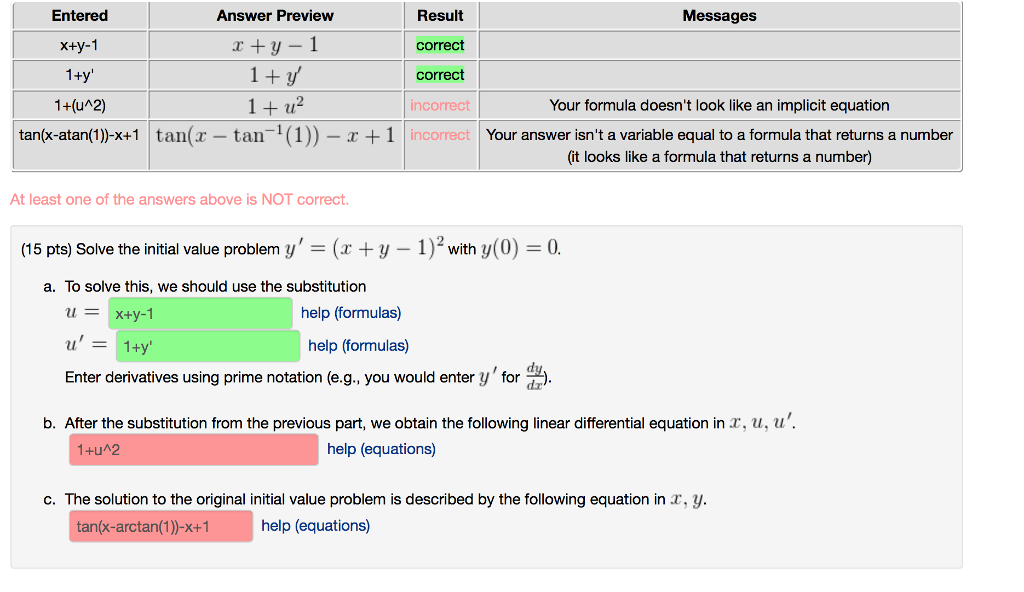Open help (formulas) link beside u field
Viewport: 1024px width, 592px height.
point(351,313)
